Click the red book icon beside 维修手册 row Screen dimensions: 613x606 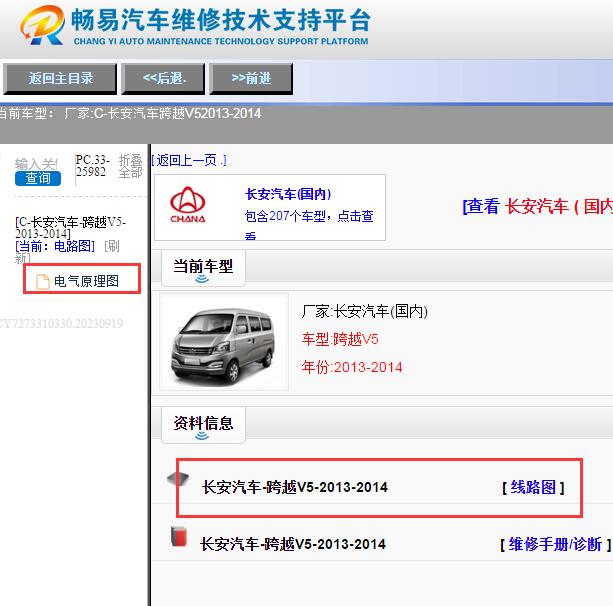pos(179,536)
